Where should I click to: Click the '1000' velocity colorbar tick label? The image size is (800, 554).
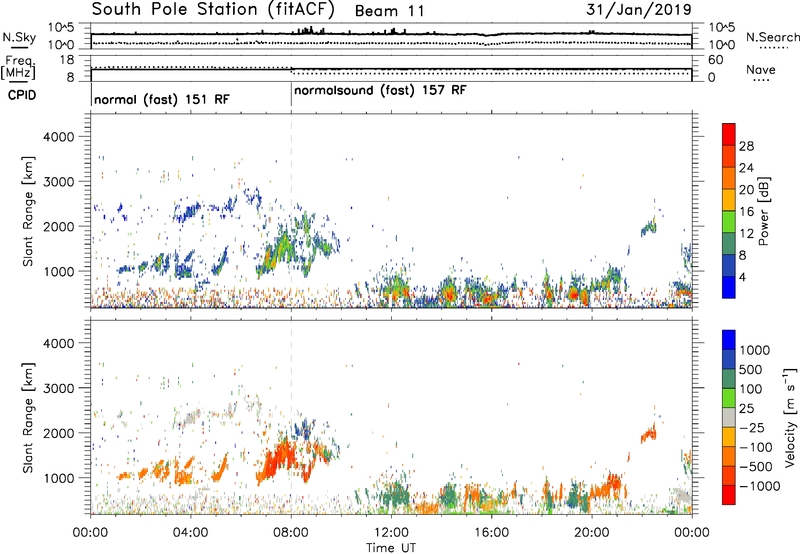click(754, 350)
